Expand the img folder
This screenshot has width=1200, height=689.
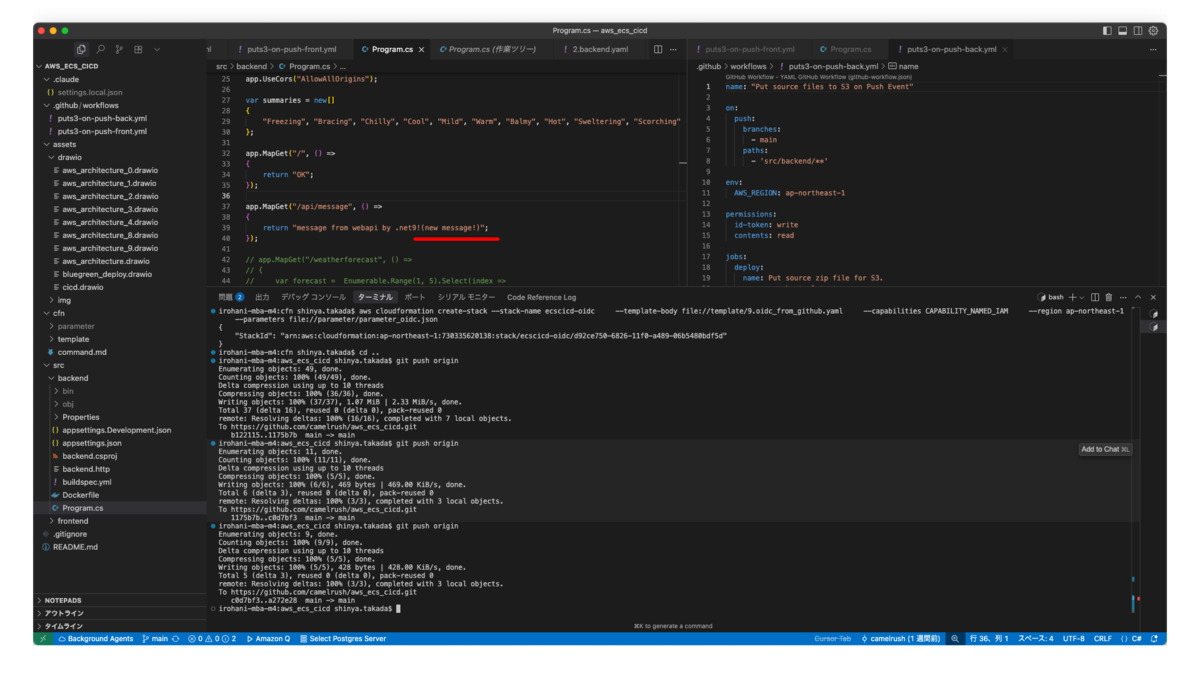click(119, 300)
